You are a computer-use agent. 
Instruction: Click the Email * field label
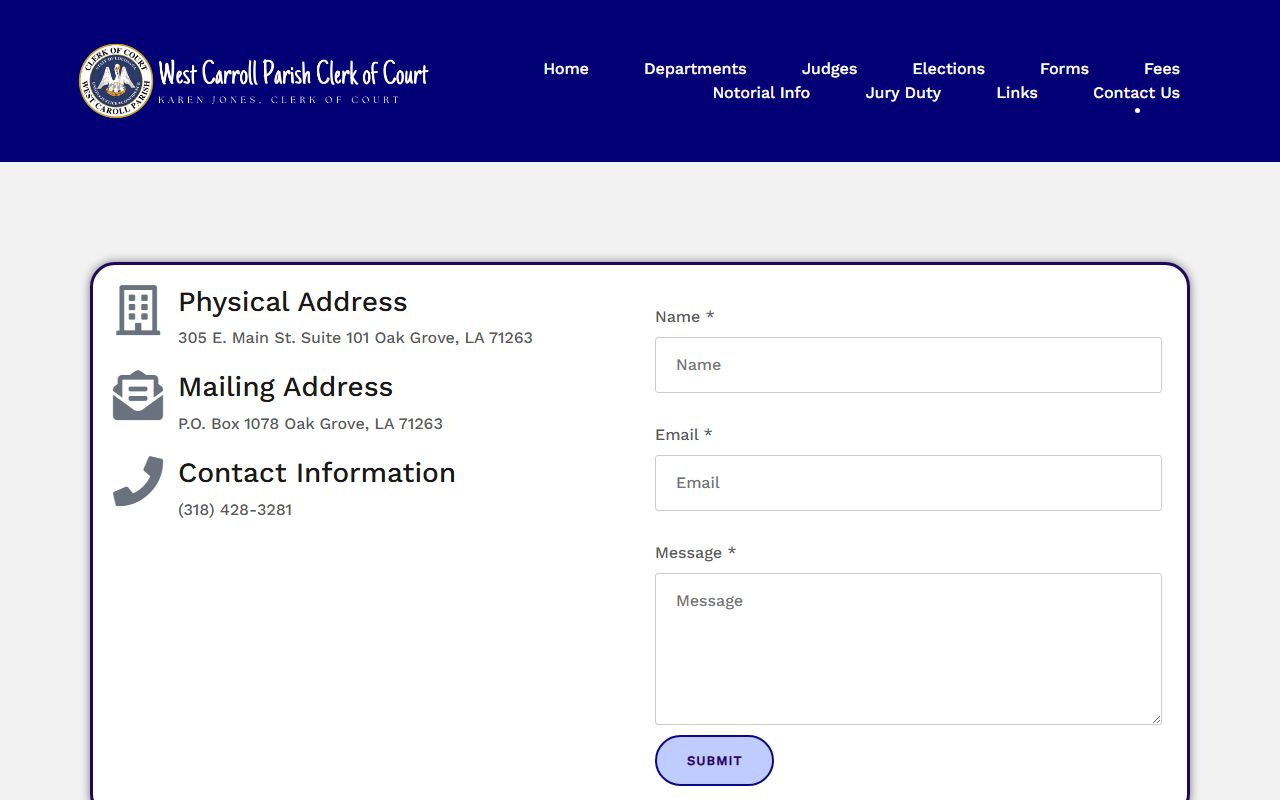click(684, 435)
